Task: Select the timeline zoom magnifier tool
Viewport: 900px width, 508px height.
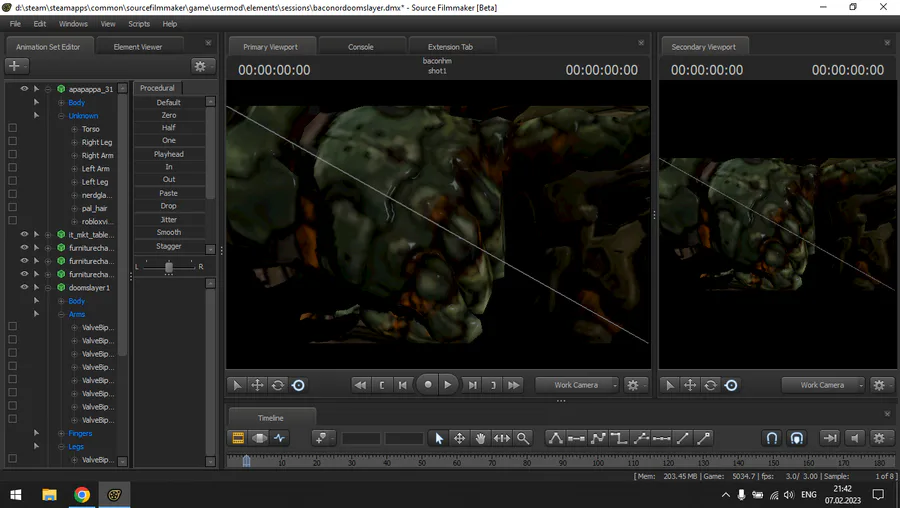Action: [523, 438]
